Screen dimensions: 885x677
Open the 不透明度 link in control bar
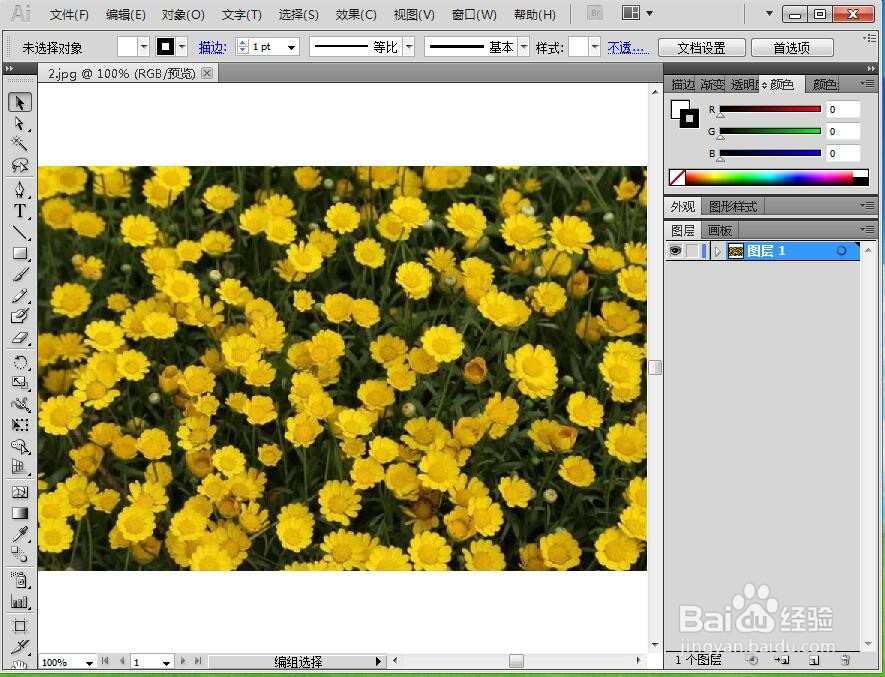pos(628,47)
